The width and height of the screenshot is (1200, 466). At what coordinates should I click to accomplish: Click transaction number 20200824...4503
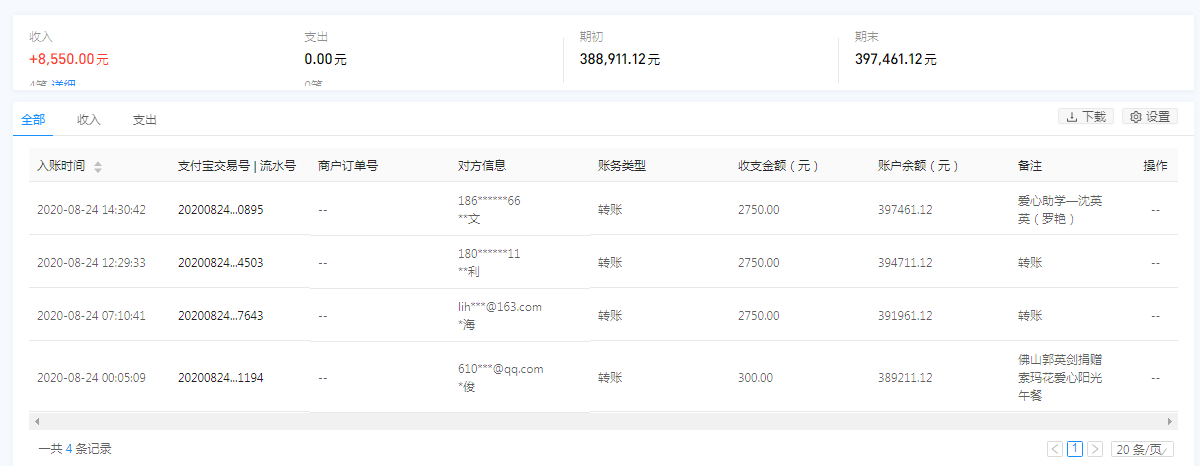[x=220, y=263]
